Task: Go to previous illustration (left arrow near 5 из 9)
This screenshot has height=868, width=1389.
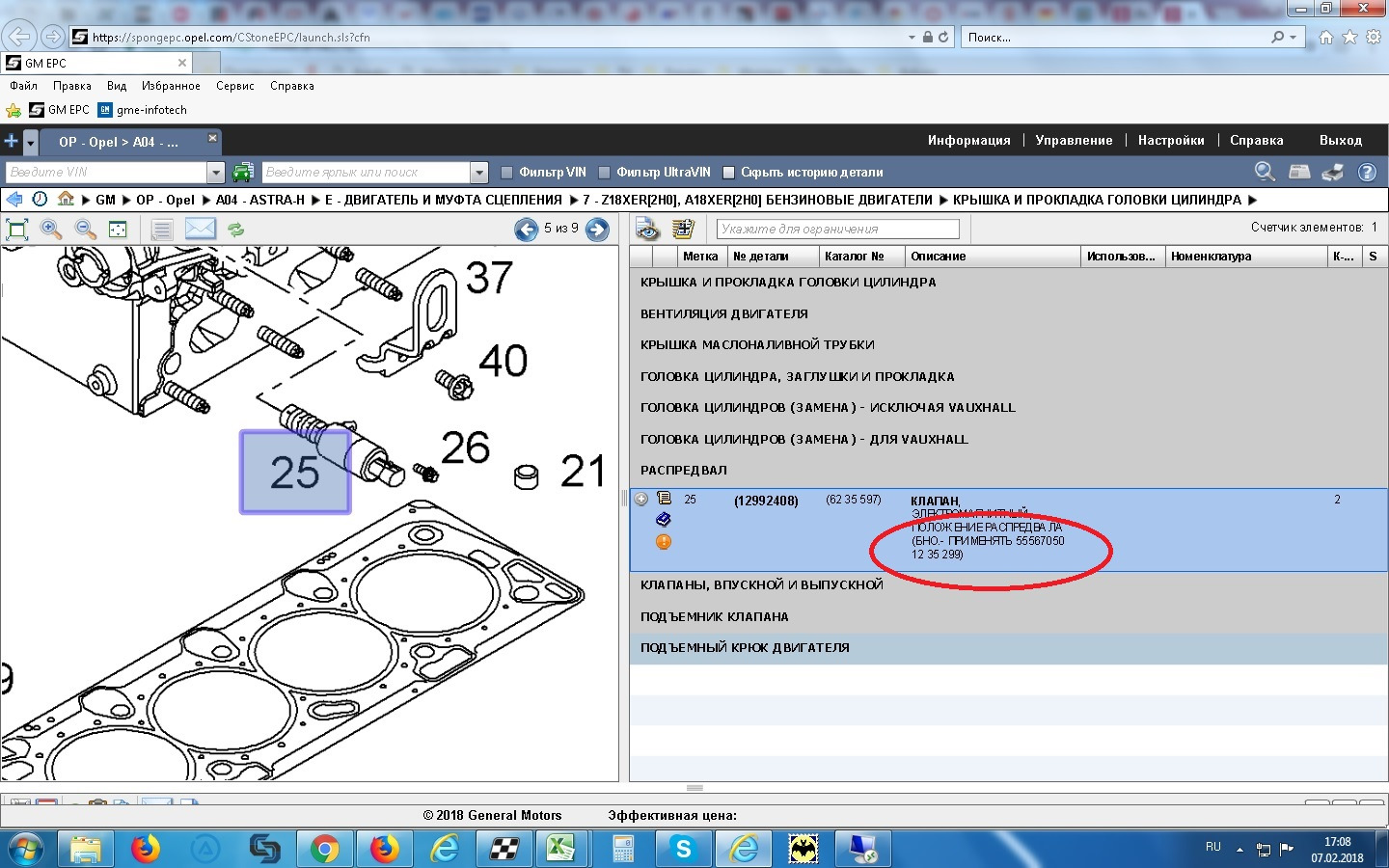Action: click(x=526, y=230)
